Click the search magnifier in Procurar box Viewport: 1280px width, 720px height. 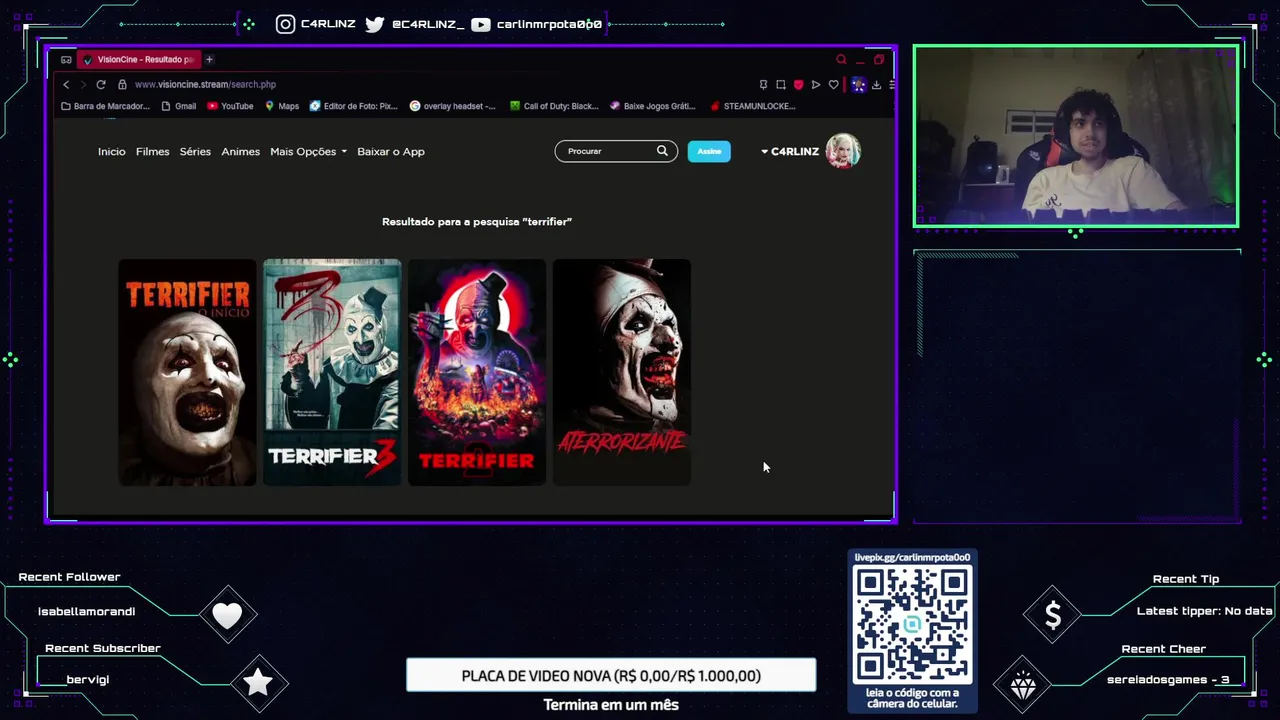662,151
